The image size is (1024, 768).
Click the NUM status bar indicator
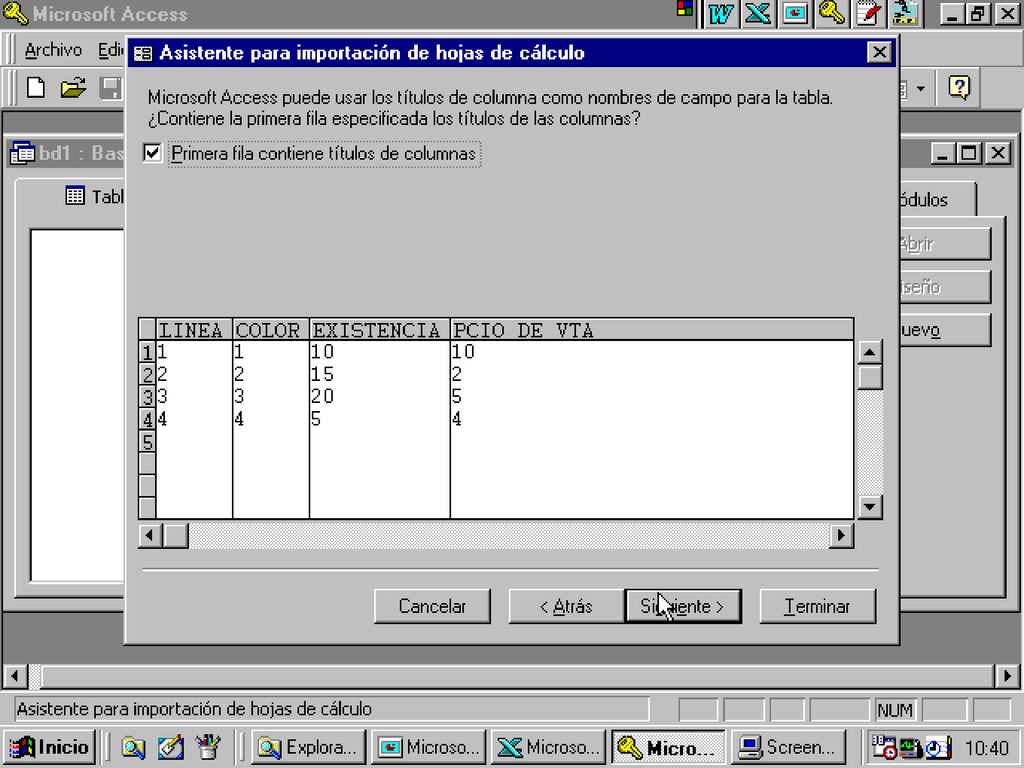895,710
